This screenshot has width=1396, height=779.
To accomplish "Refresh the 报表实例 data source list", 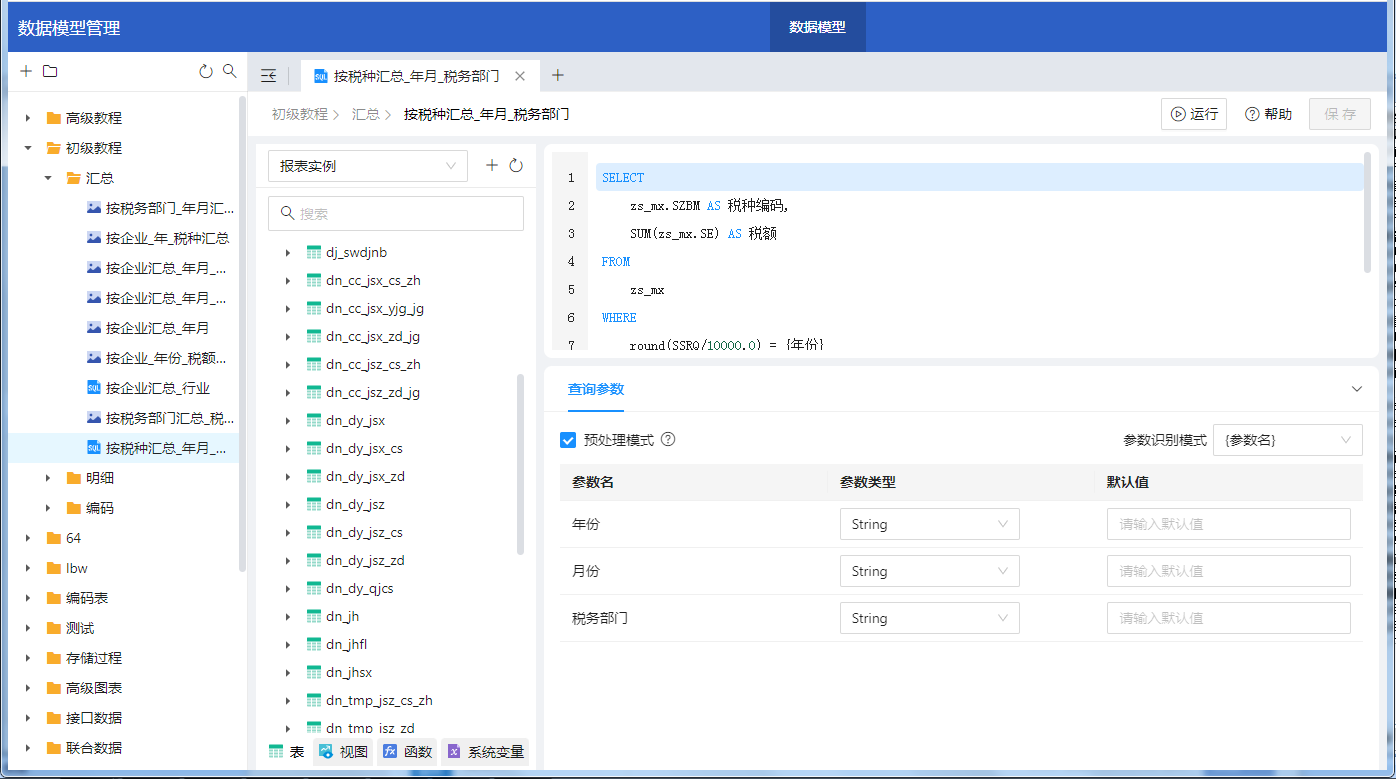I will pyautogui.click(x=516, y=166).
